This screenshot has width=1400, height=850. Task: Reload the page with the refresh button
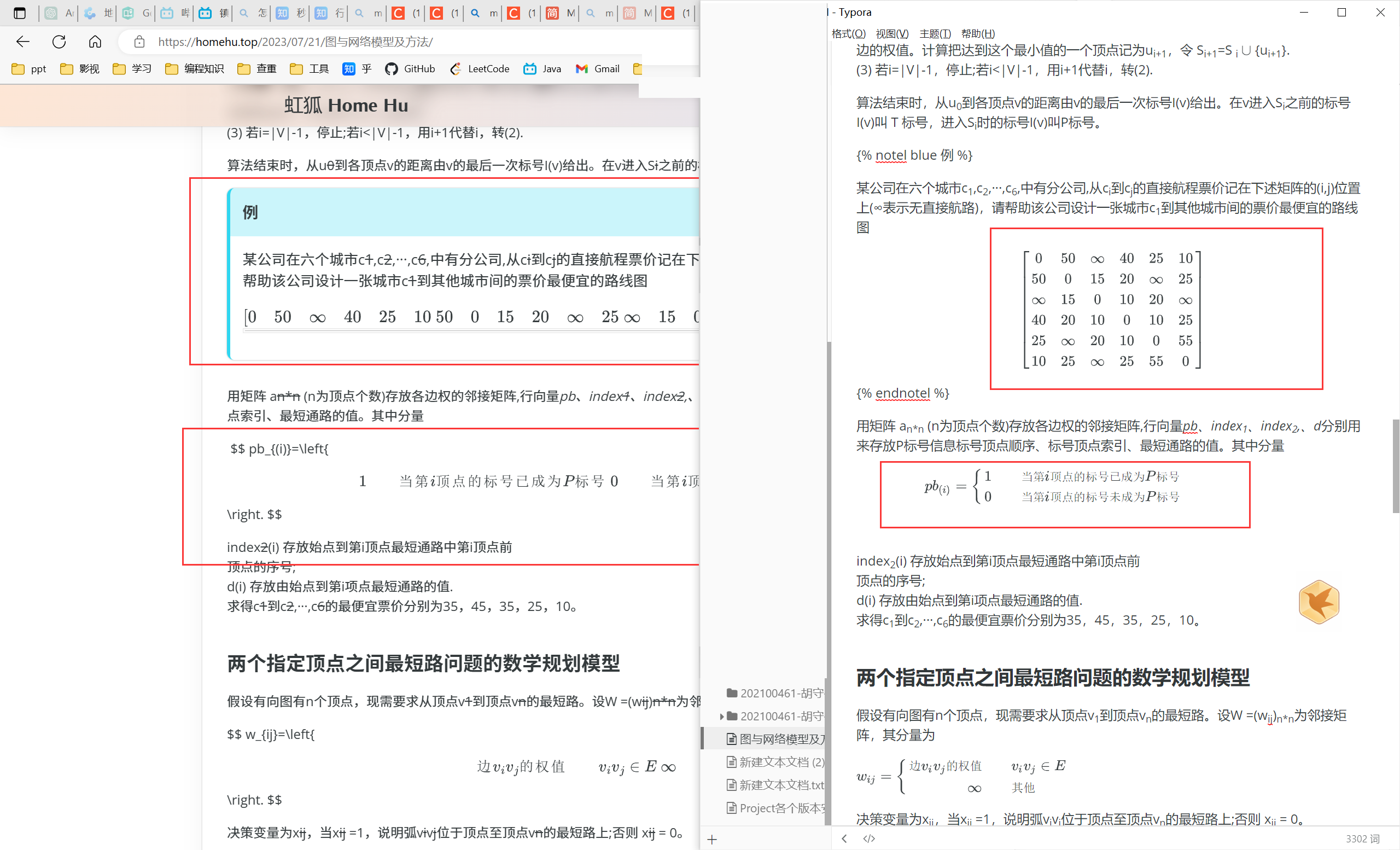[59, 42]
